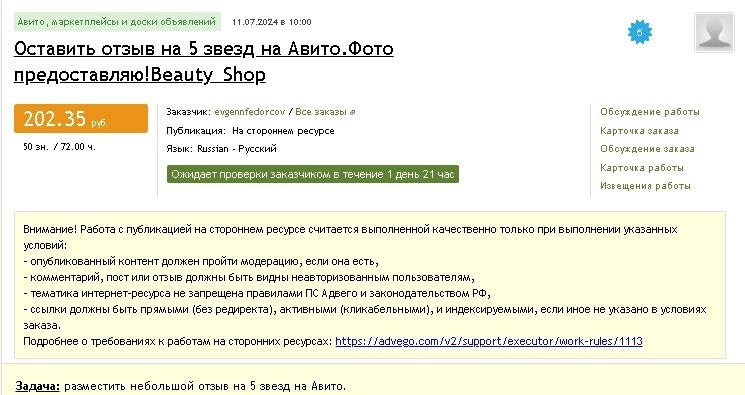
Task: Open Карточка заказа
Action: 639,131
